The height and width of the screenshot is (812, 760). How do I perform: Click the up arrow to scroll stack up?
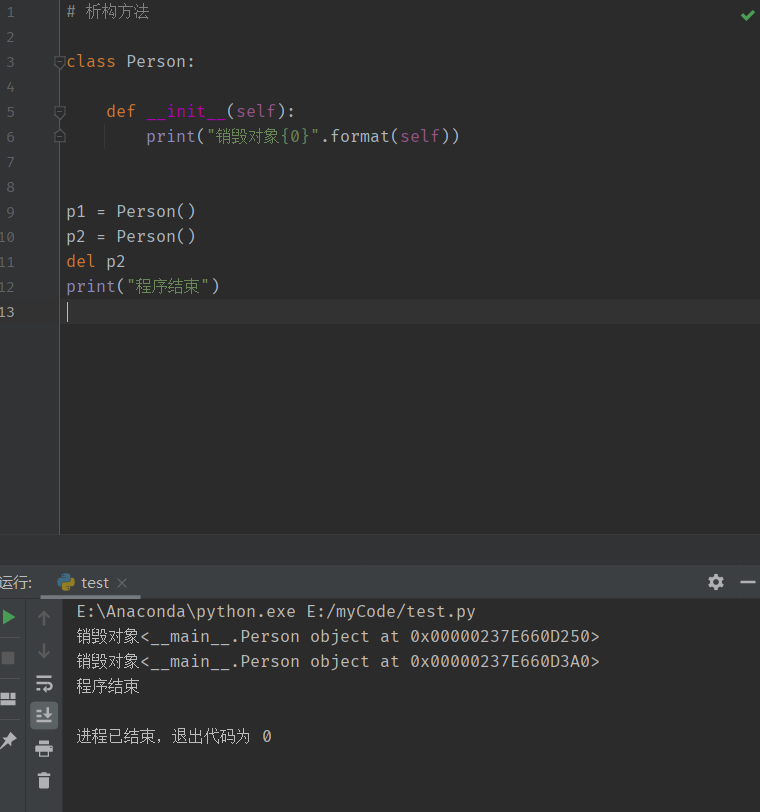coord(44,617)
